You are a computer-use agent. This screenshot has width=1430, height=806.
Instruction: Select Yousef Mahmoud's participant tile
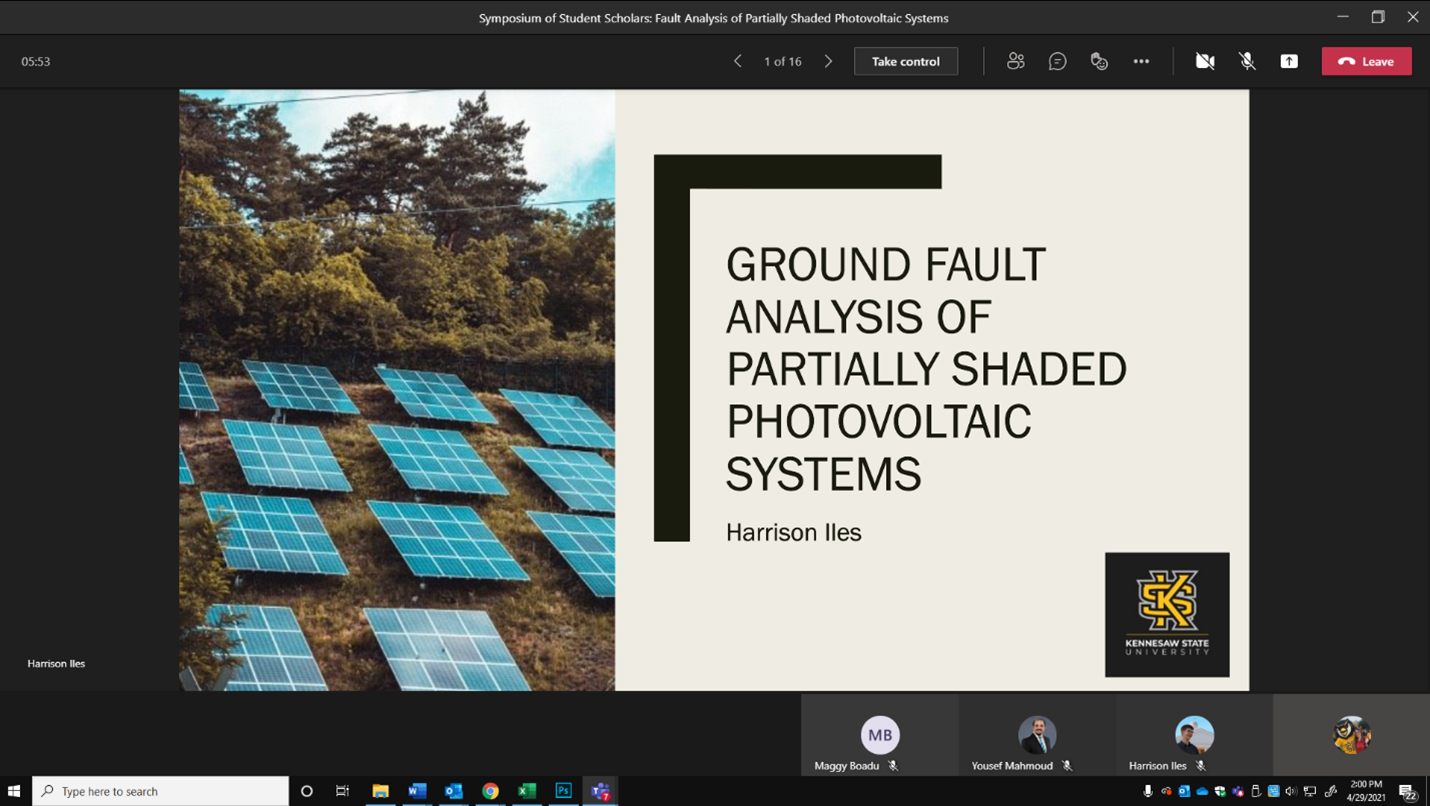coord(1037,737)
